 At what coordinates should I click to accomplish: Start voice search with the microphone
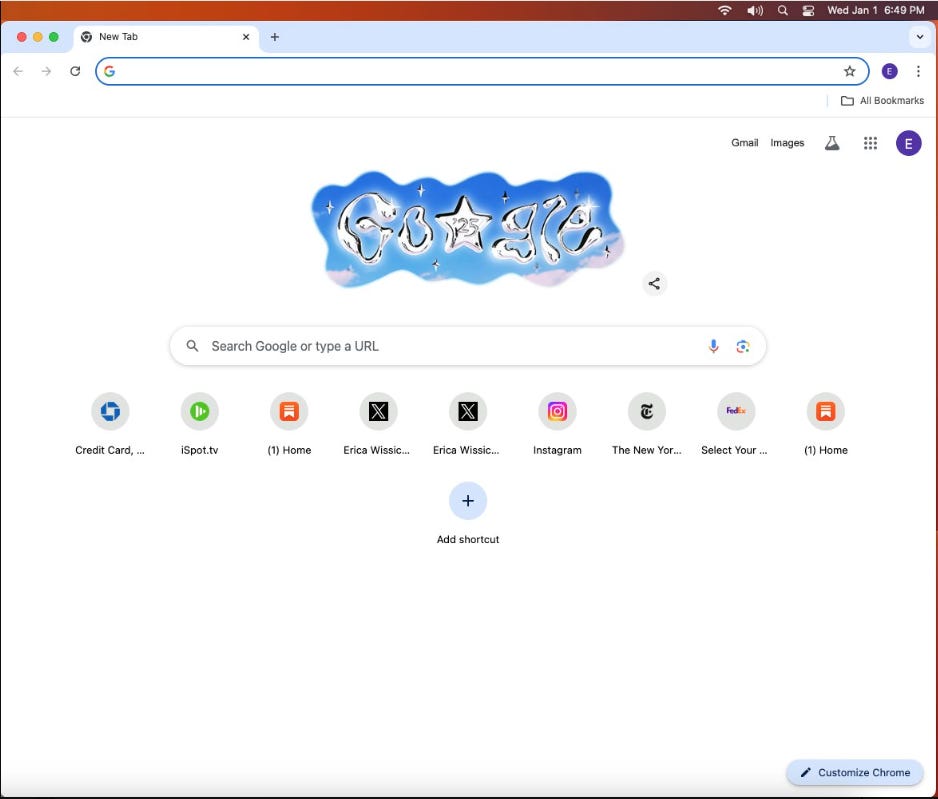[x=713, y=346]
